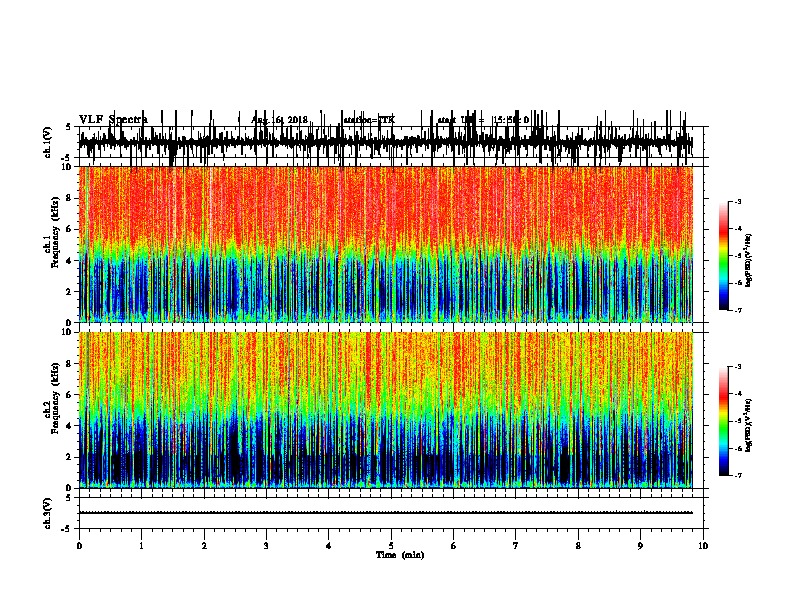The height and width of the screenshot is (612, 792).
Task: Click the '6' tick on the time axis
Action: 454,546
